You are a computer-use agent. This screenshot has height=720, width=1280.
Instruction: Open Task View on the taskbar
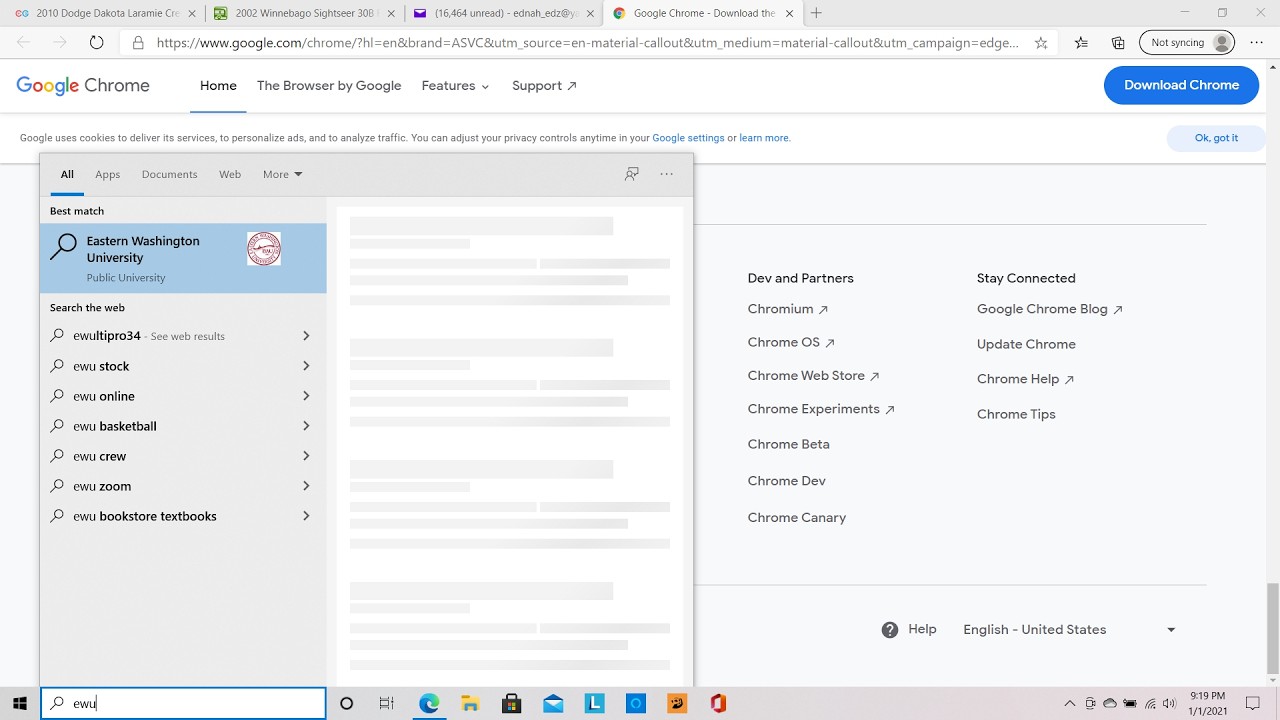[x=387, y=703]
